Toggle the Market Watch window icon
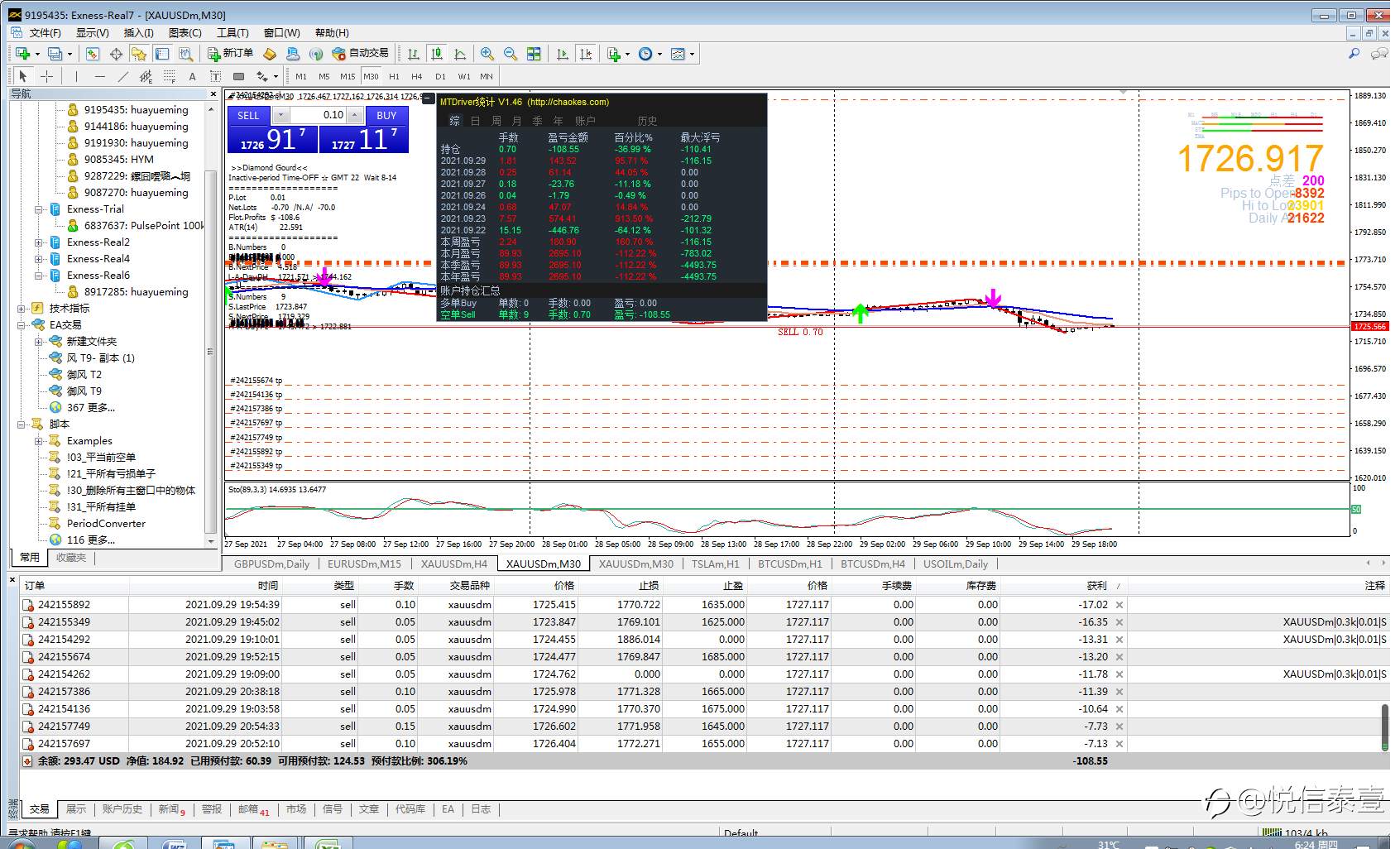1400x849 pixels. pos(93,54)
